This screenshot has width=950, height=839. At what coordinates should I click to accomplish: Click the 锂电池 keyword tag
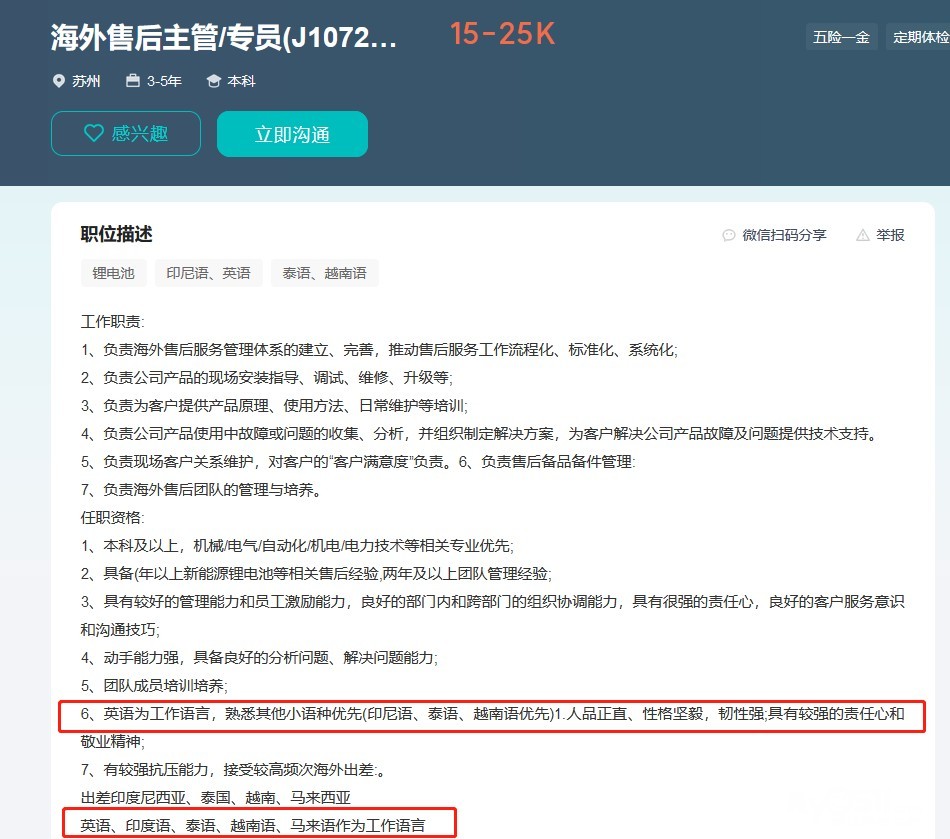coord(113,273)
